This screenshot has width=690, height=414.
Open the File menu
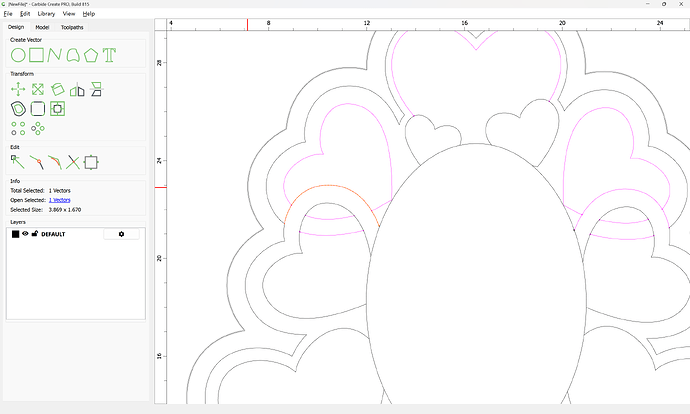[x=8, y=14]
